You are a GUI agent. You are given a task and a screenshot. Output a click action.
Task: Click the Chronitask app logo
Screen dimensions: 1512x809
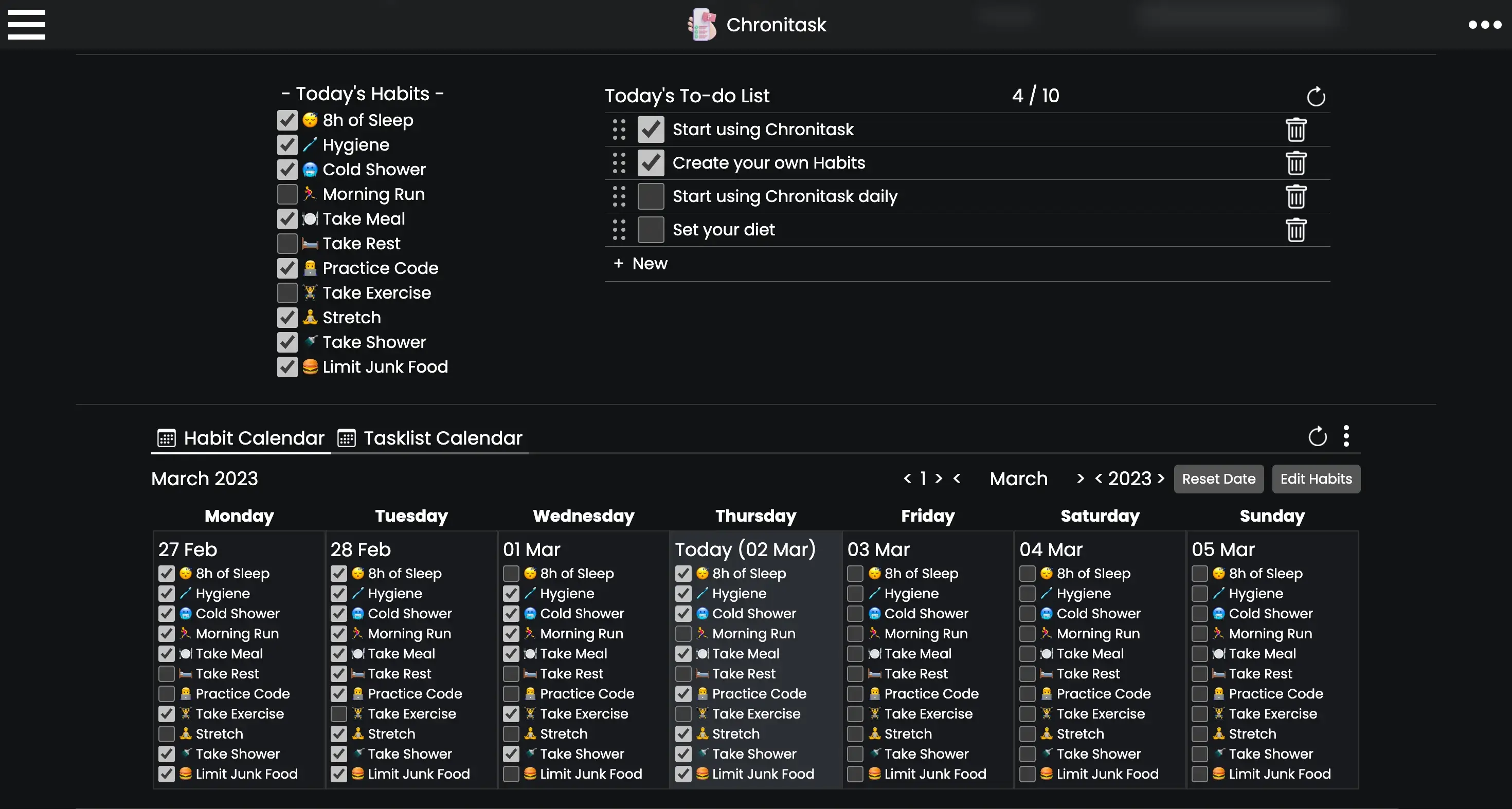click(x=702, y=25)
